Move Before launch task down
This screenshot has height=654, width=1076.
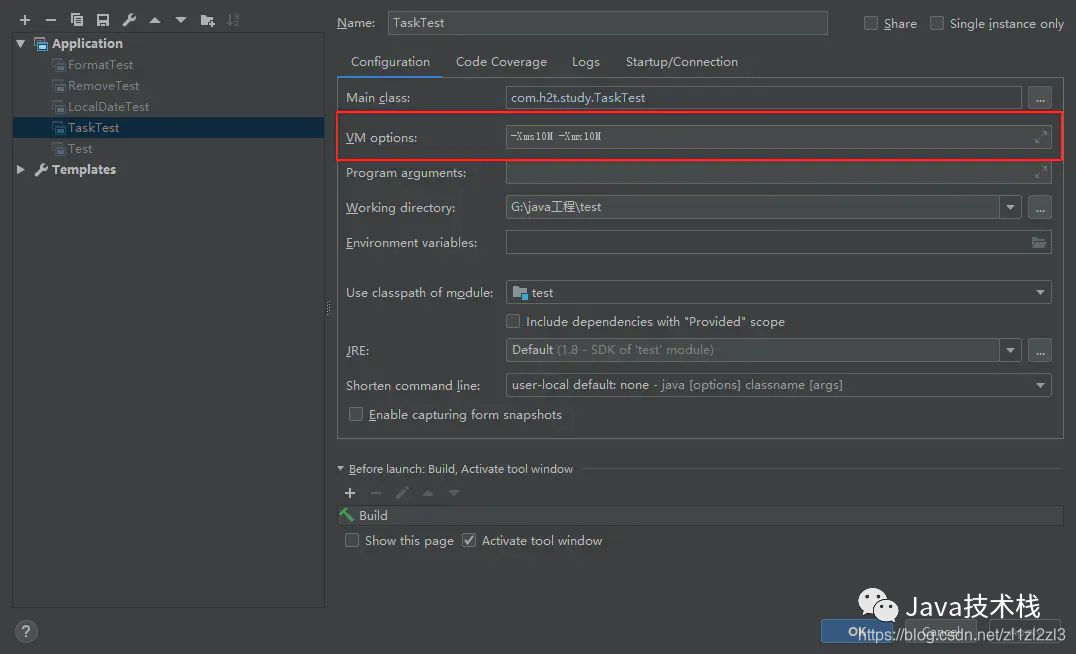[454, 493]
